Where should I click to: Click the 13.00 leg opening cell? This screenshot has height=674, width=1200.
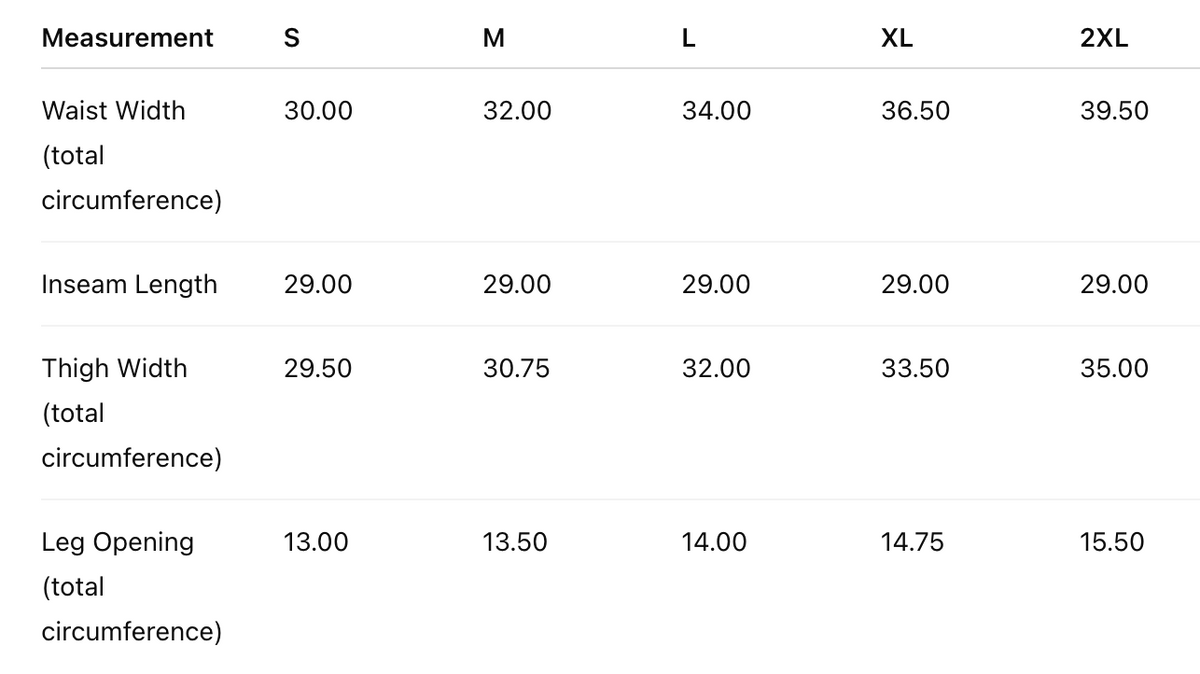pyautogui.click(x=316, y=542)
